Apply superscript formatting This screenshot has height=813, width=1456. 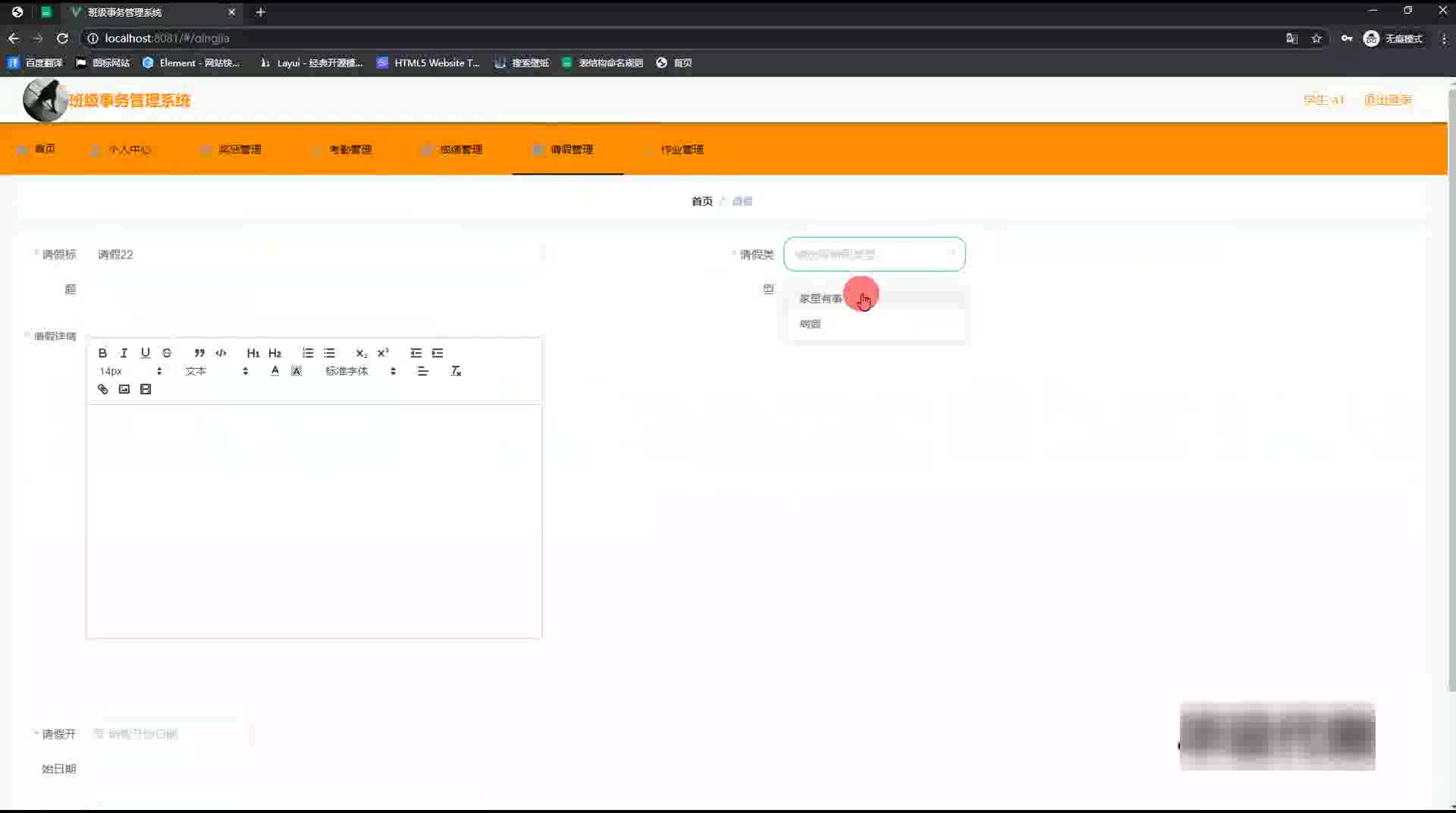[383, 353]
